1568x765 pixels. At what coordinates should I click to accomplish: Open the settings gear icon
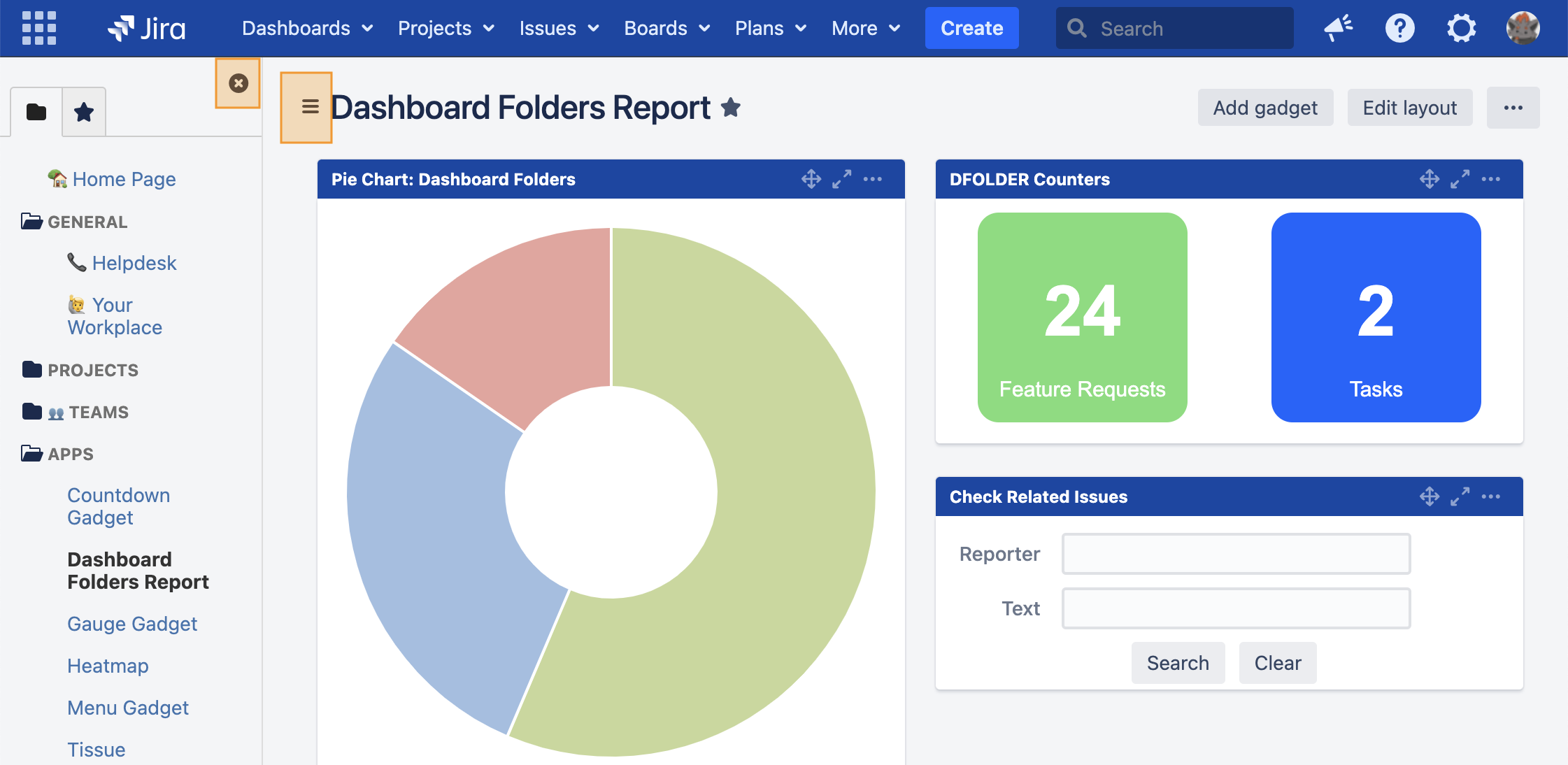(x=1461, y=28)
